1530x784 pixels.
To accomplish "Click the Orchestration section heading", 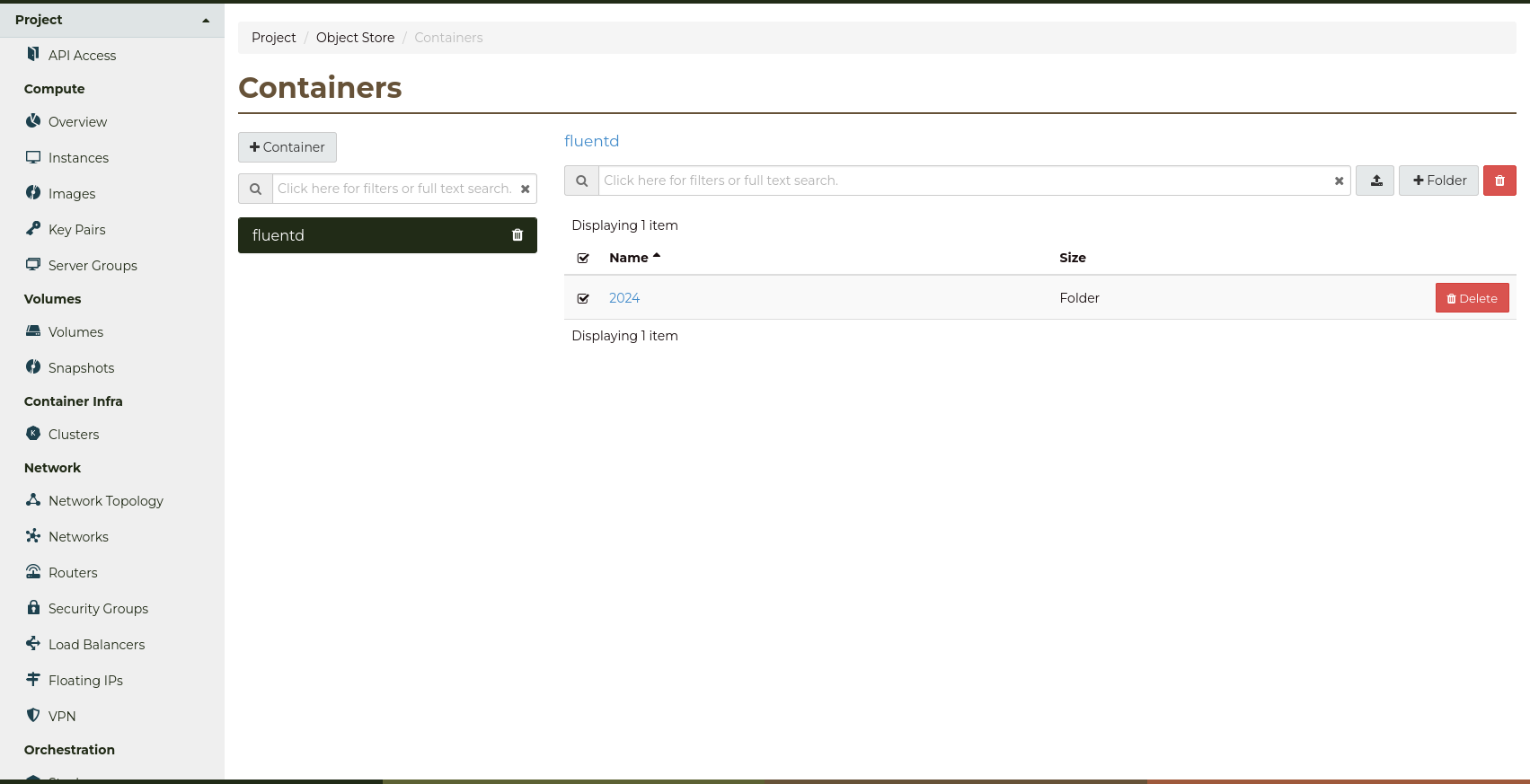I will tap(69, 750).
